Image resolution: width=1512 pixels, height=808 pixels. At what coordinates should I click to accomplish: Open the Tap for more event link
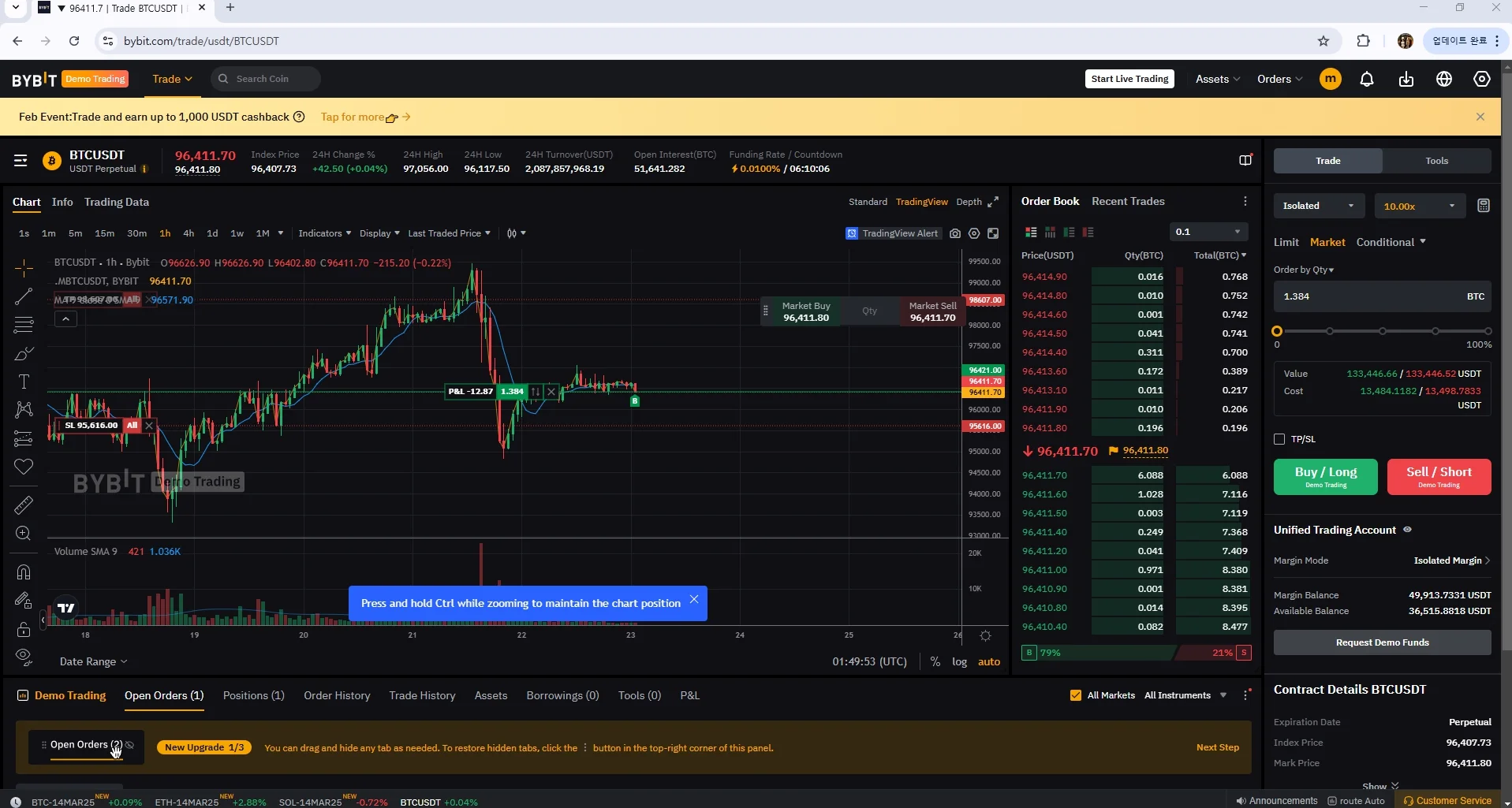pos(365,117)
